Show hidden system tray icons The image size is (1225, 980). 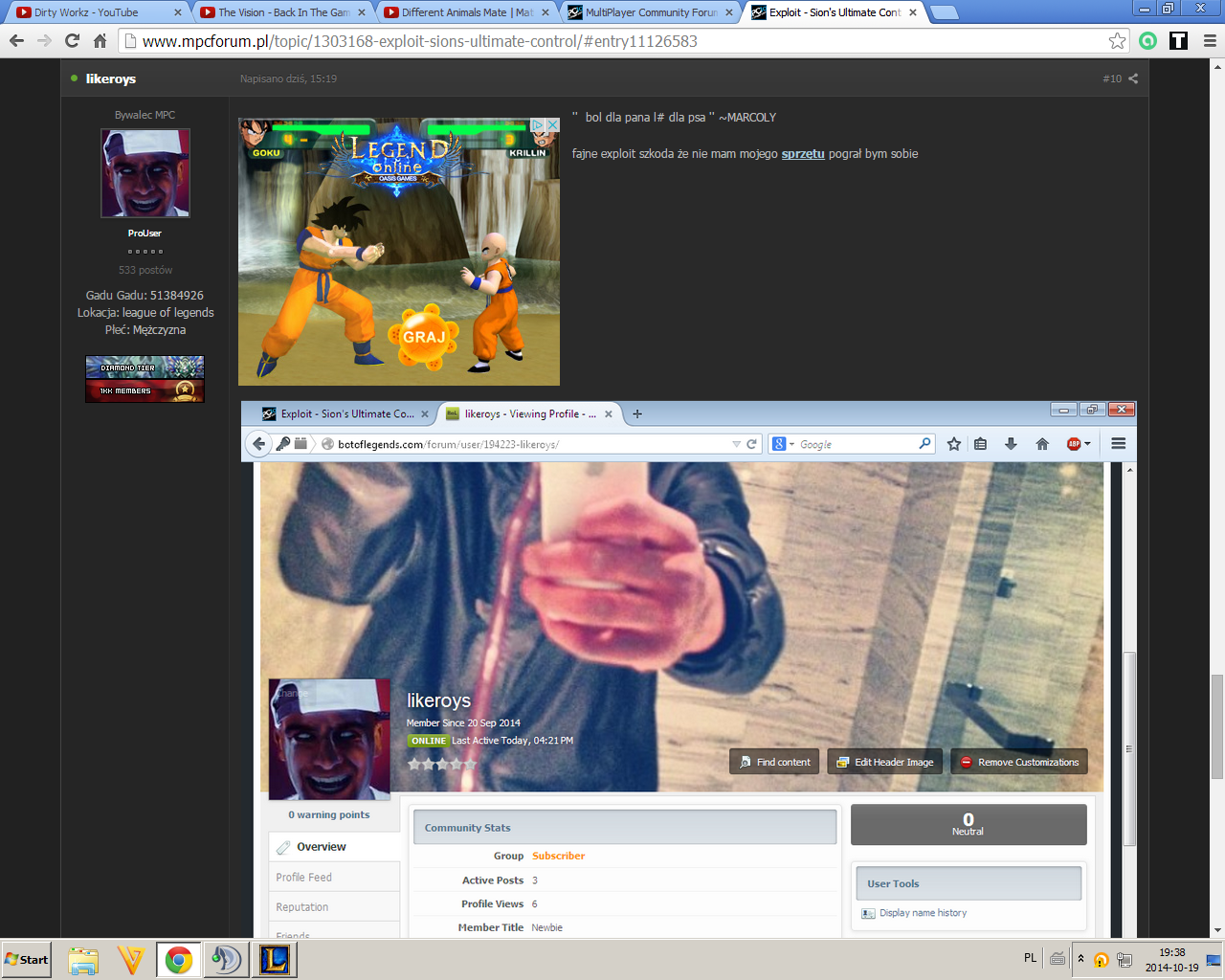(x=1080, y=958)
